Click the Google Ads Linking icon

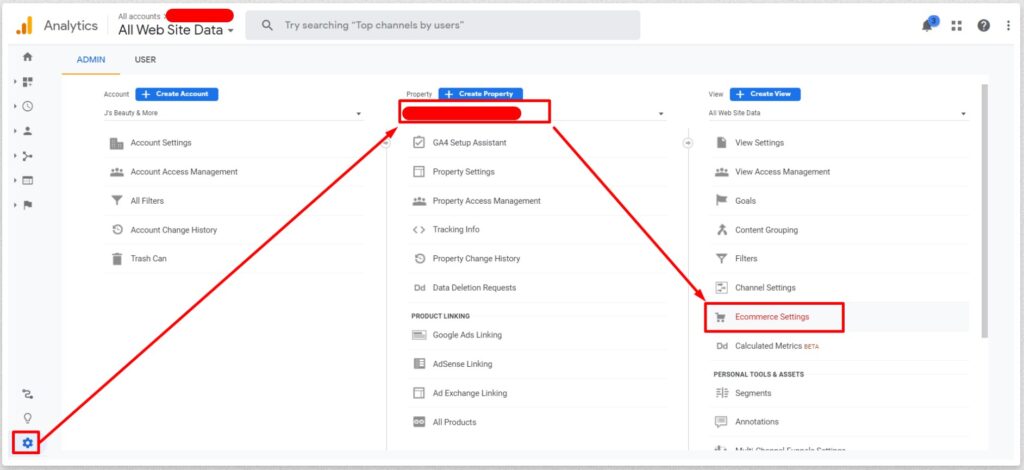pos(419,335)
